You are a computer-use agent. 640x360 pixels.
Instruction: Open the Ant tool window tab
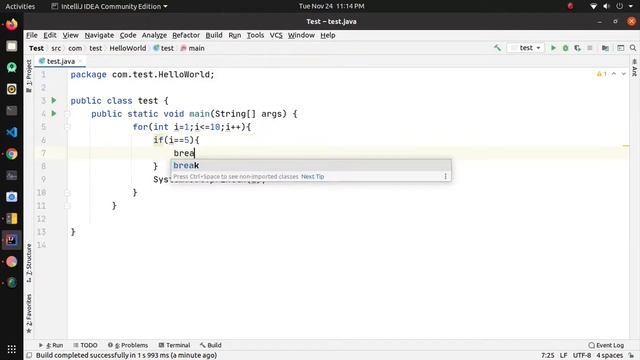(635, 68)
